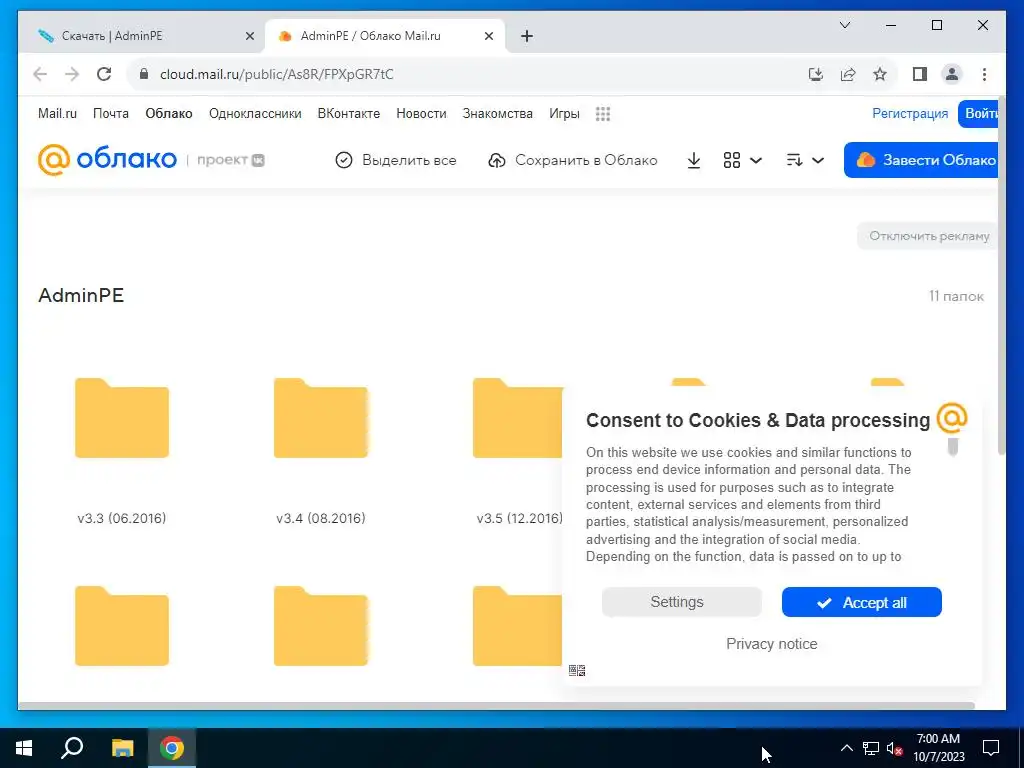Show hidden system tray icons
Image resolution: width=1024 pixels, height=768 pixels.
pyautogui.click(x=846, y=748)
